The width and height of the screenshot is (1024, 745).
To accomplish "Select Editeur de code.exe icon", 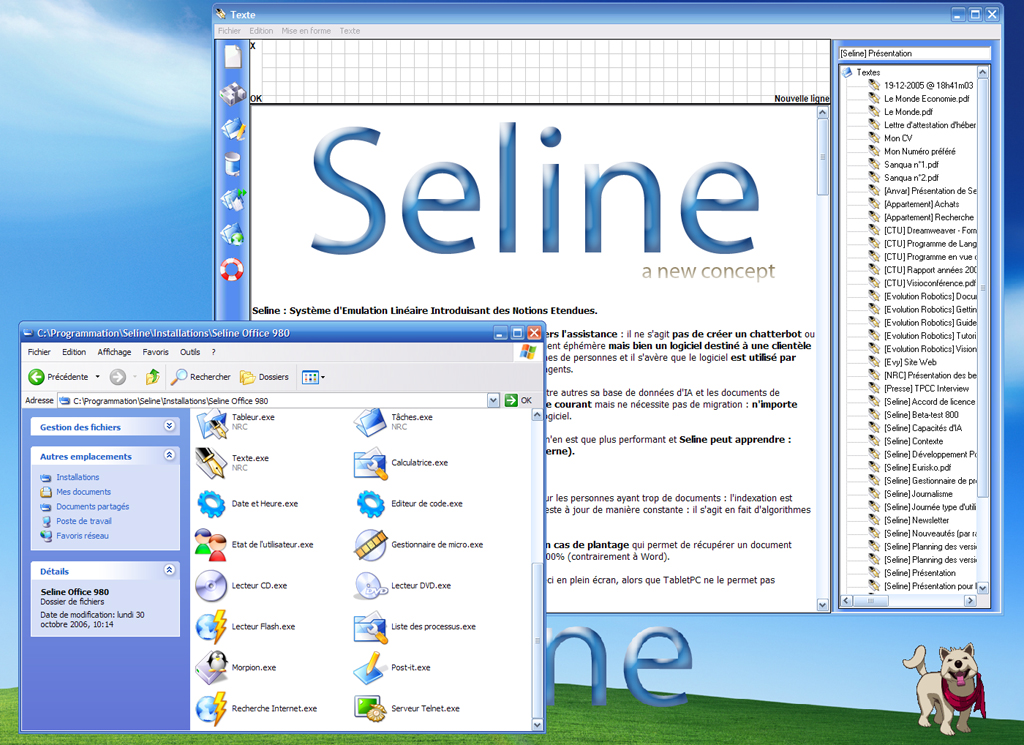I will click(x=370, y=504).
